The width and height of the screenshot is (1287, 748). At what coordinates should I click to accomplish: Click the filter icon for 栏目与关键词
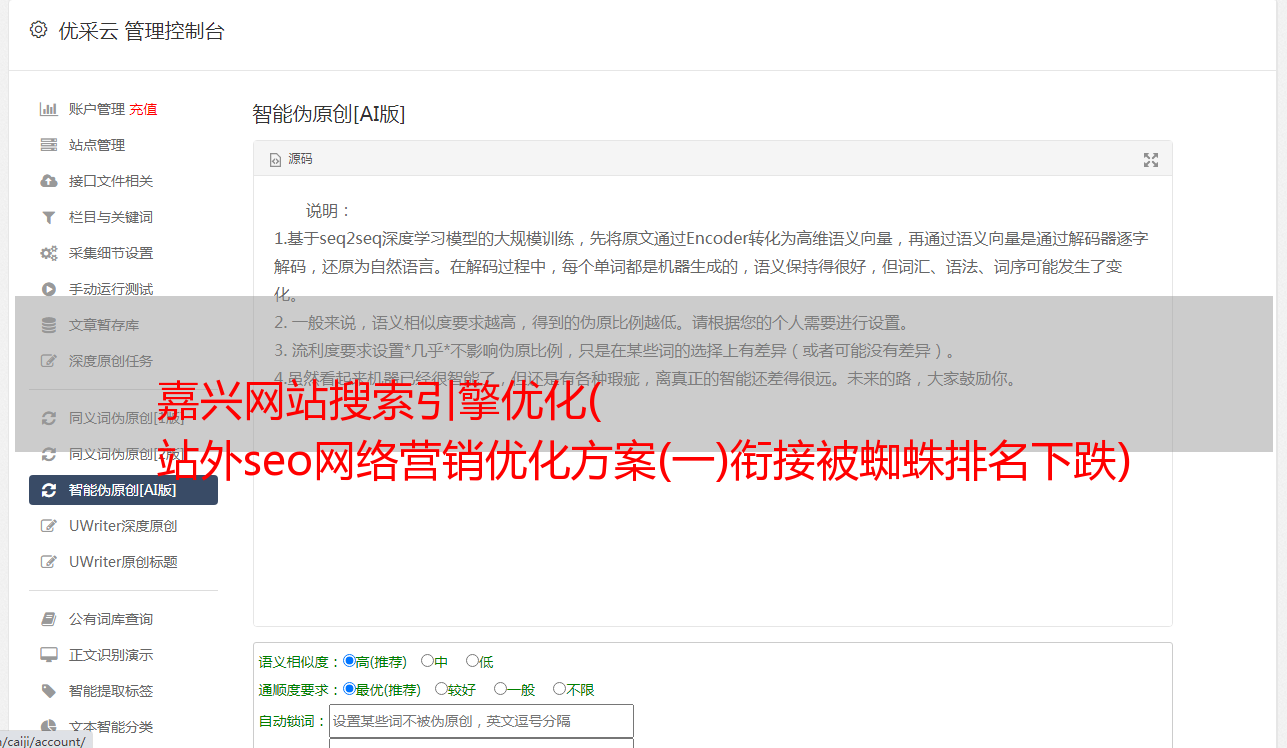click(48, 217)
